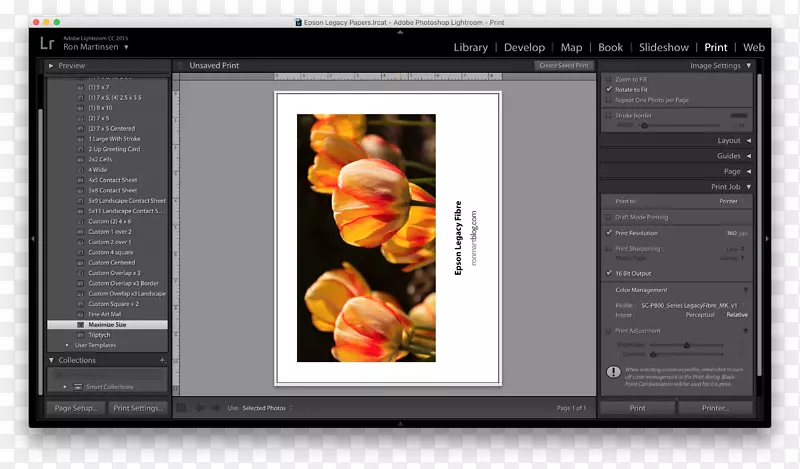Click the add collection plus icon
Image resolution: width=800 pixels, height=469 pixels.
pyautogui.click(x=163, y=360)
